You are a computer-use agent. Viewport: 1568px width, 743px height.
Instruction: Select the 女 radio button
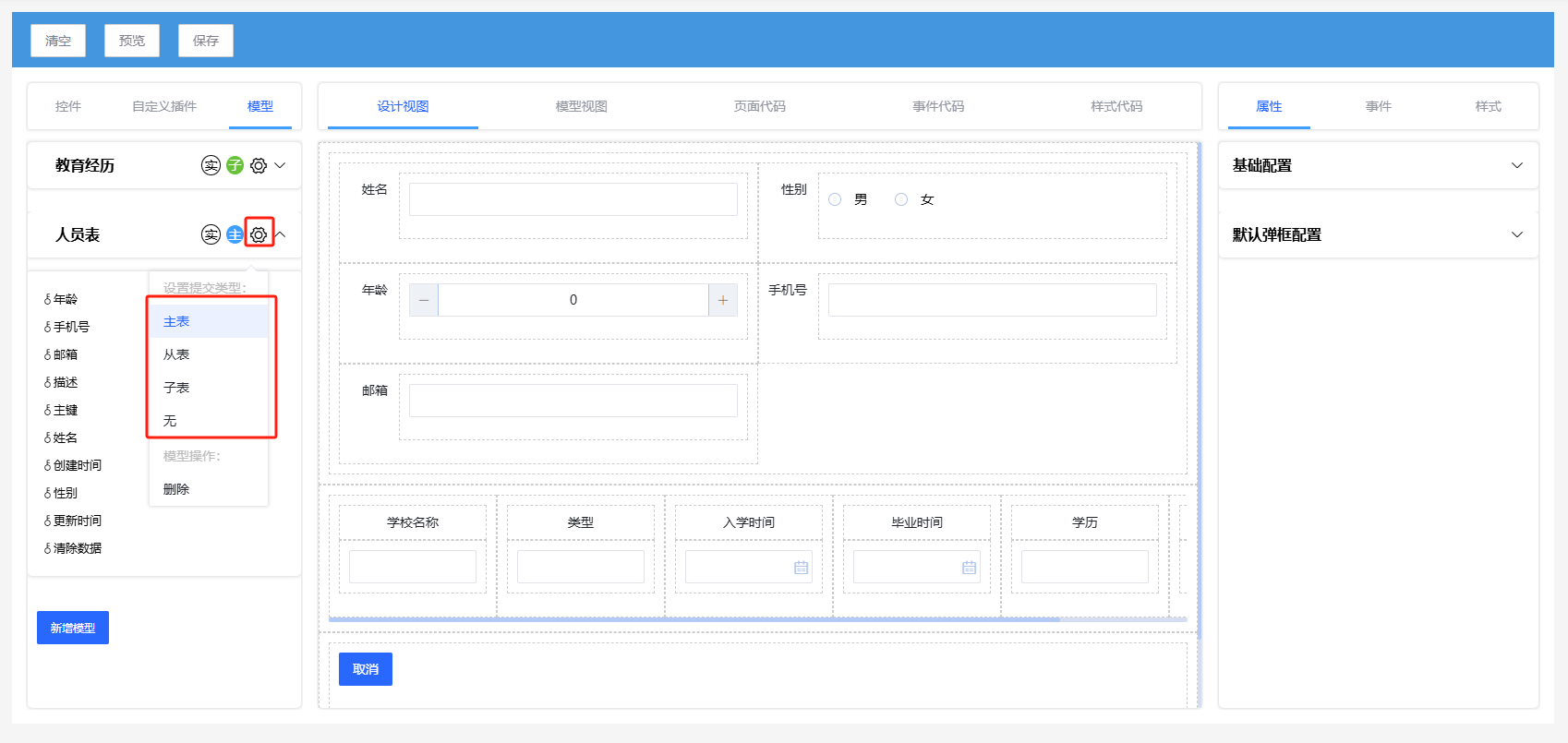(x=901, y=199)
